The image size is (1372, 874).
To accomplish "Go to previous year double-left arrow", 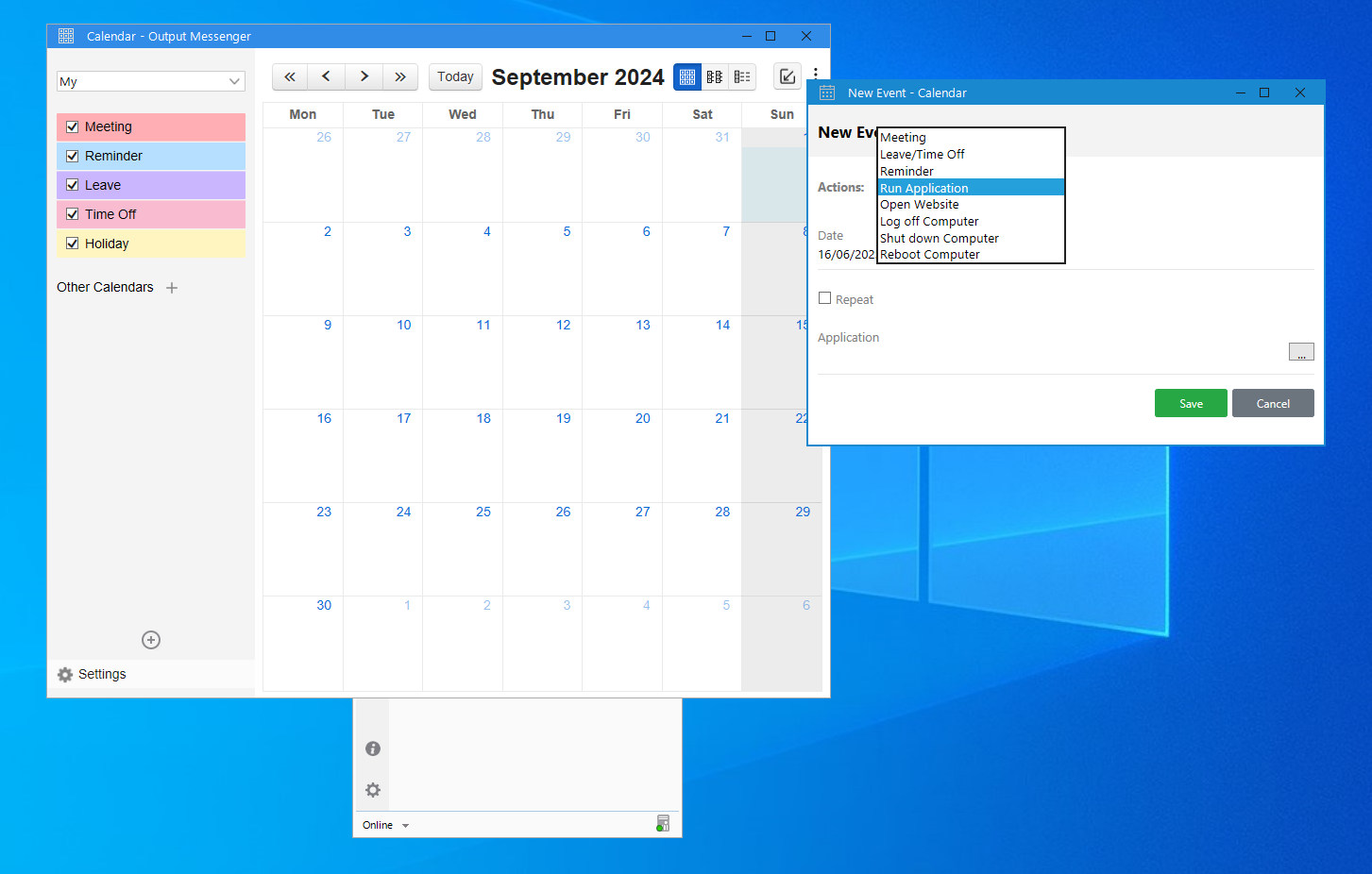I will coord(290,76).
